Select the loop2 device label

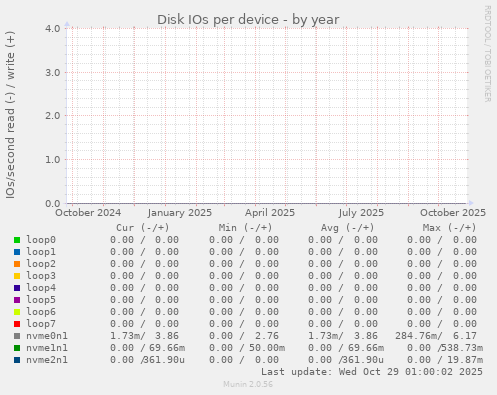click(41, 264)
